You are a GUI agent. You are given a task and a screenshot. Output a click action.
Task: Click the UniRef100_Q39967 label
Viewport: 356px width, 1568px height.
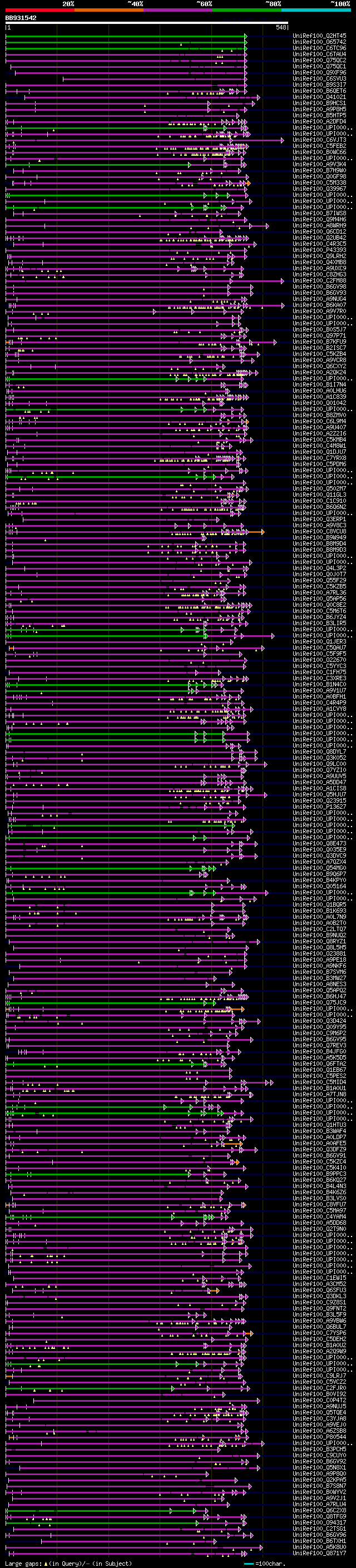(x=319, y=189)
